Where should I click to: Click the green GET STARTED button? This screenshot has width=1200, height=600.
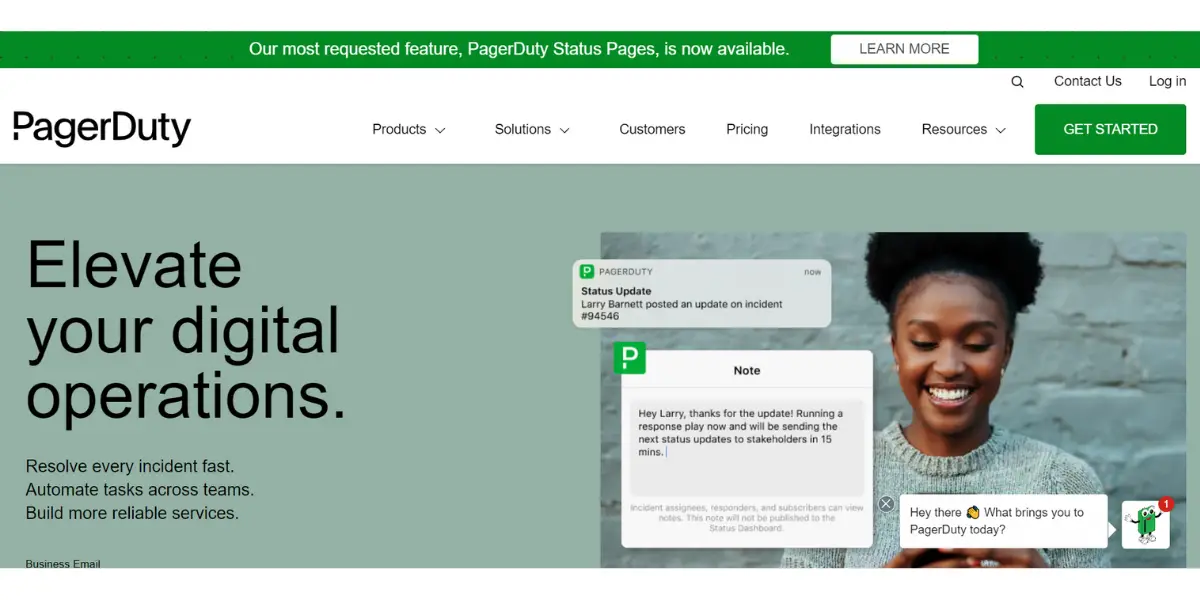[x=1110, y=129]
